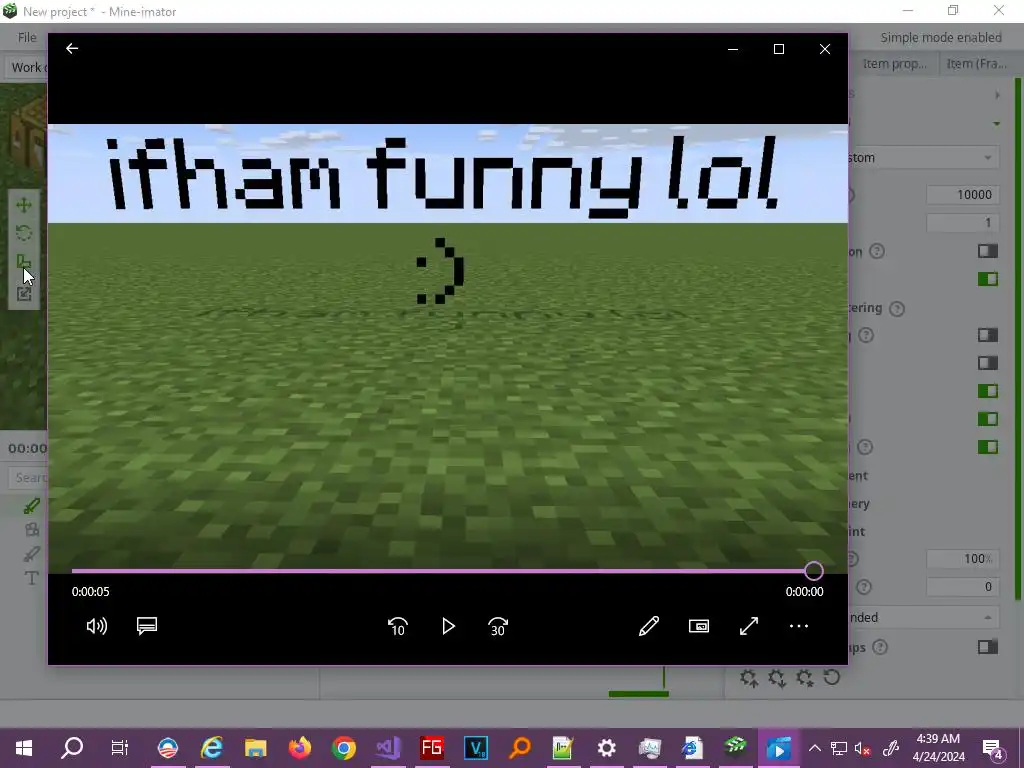This screenshot has width=1024, height=768.
Task: Launch Firefox from taskbar
Action: (x=300, y=748)
